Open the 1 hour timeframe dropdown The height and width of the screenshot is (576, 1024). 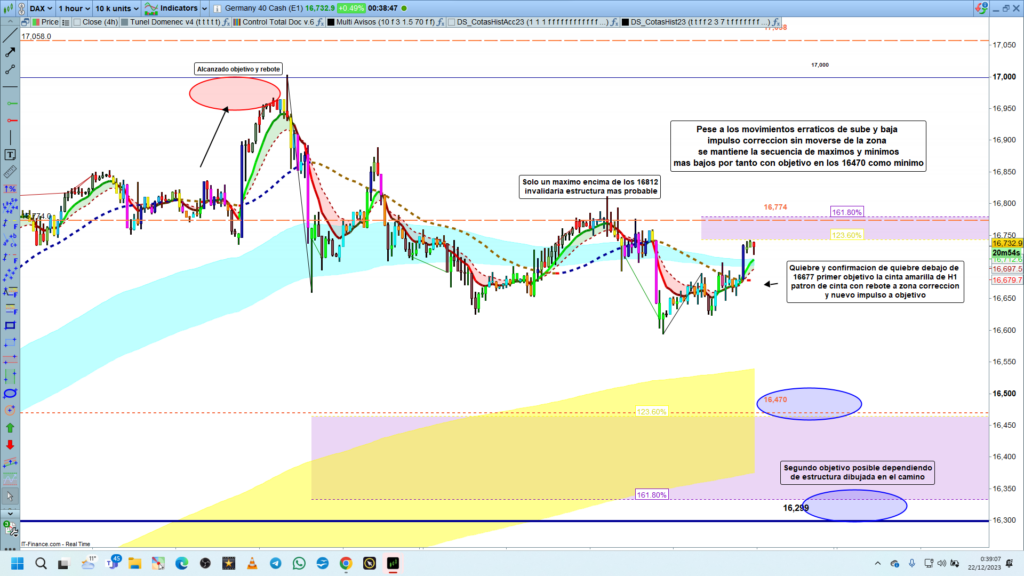pos(74,7)
